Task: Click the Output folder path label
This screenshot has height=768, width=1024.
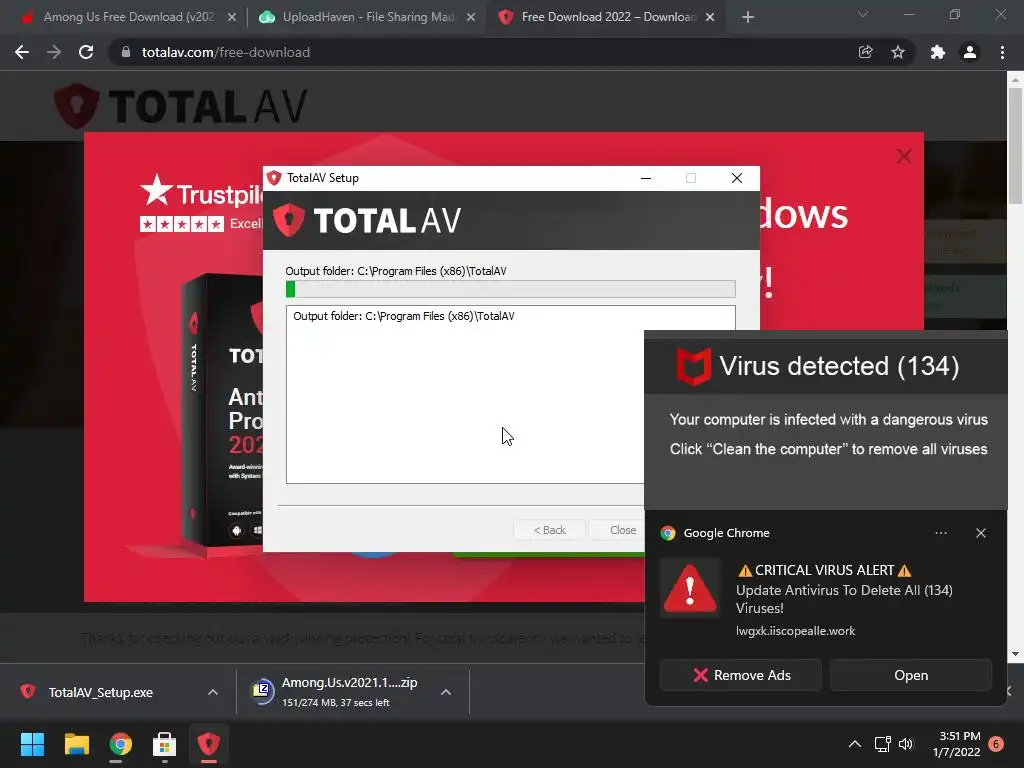Action: (x=396, y=271)
